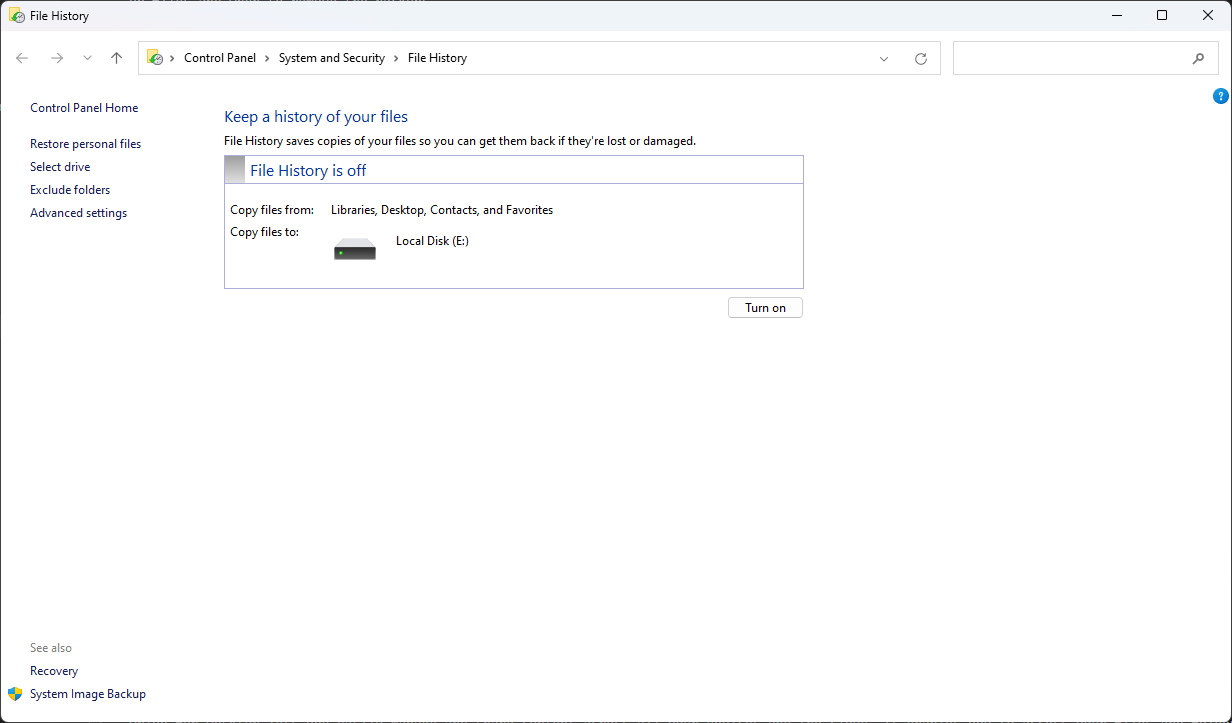Go up one level with Up arrow
Screen dimensions: 1232x723
[116, 58]
